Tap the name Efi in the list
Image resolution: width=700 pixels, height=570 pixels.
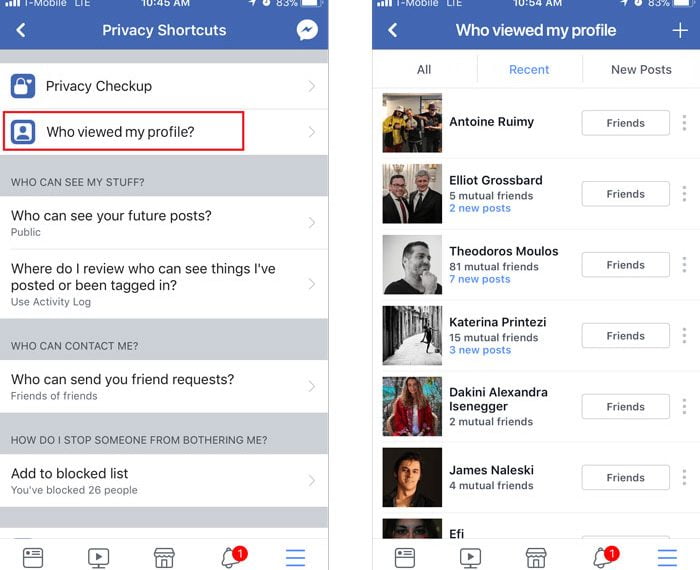456,534
